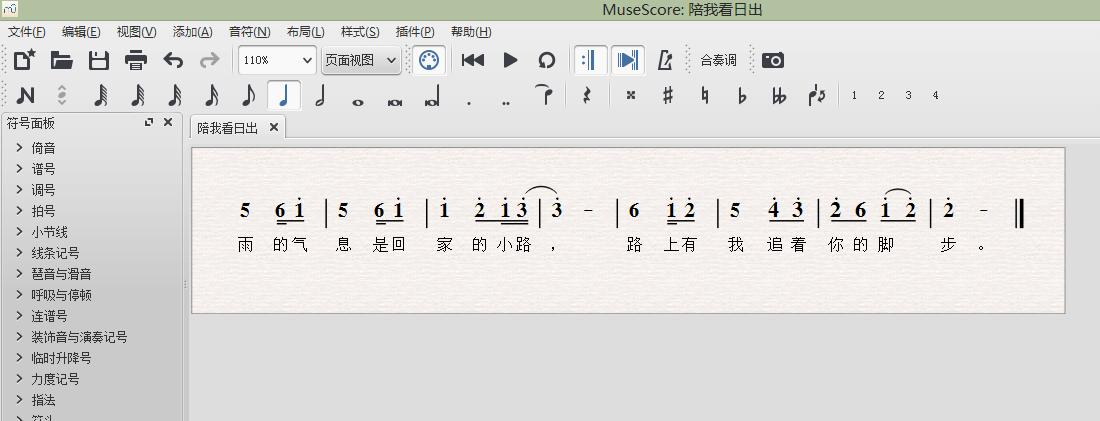Image resolution: width=1100 pixels, height=421 pixels.
Task: Save the score with floppy icon
Action: click(x=99, y=60)
